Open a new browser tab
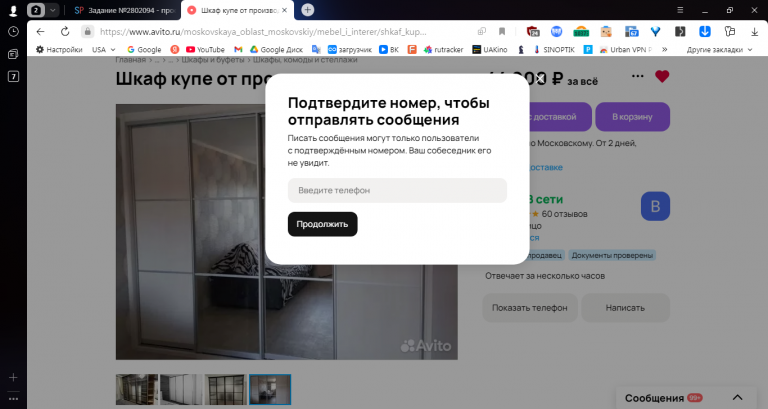Screen dimensions: 768x409 click(x=308, y=10)
